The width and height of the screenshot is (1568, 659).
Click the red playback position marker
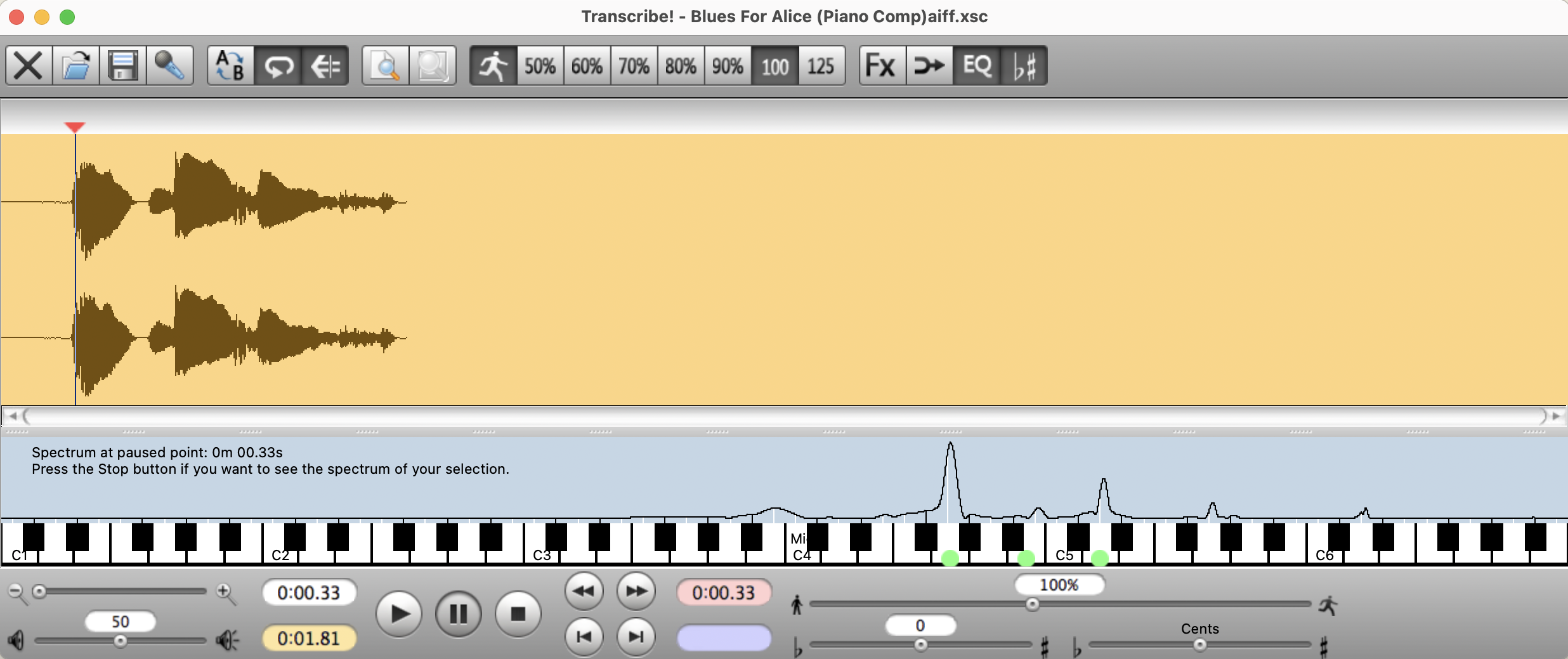(75, 127)
